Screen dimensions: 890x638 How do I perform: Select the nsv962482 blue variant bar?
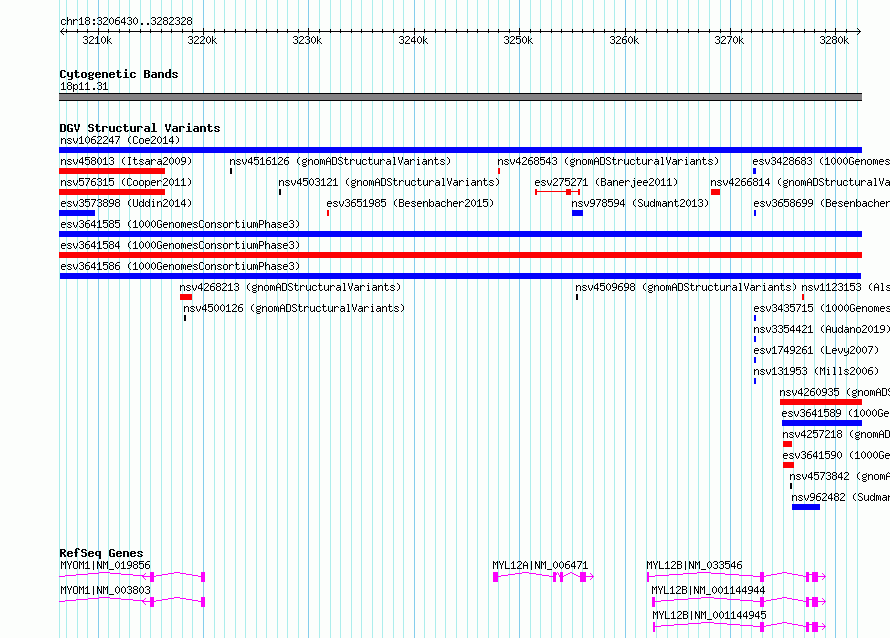click(806, 507)
